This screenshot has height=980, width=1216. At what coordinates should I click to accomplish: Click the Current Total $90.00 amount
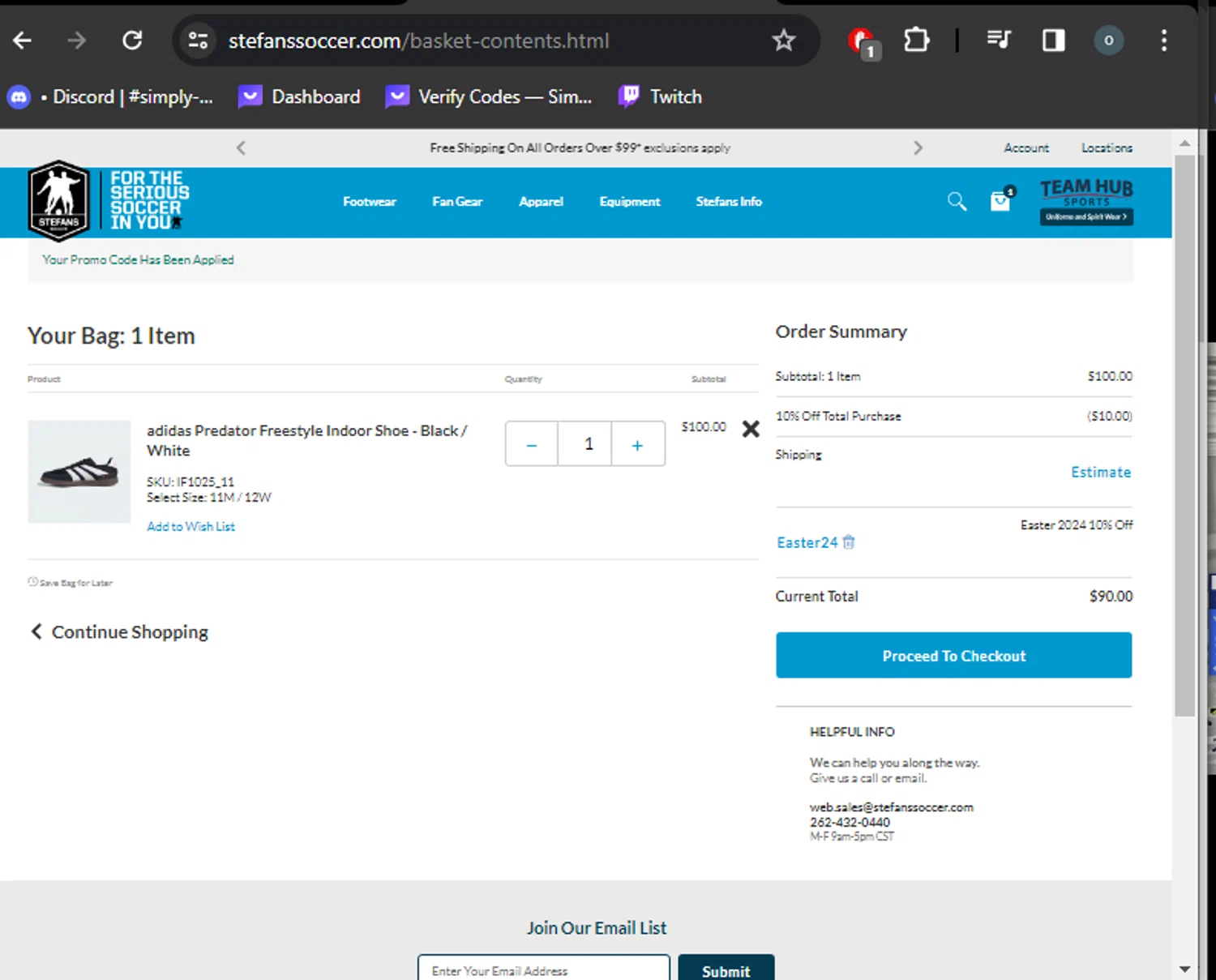(1111, 596)
